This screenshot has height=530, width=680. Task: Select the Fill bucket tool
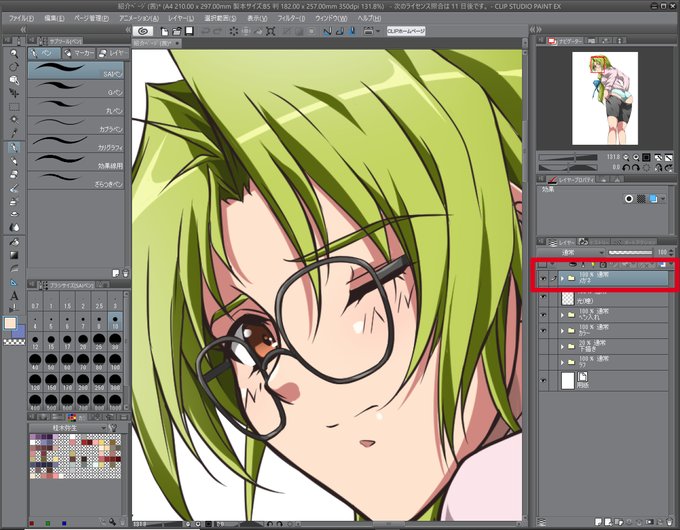point(14,242)
